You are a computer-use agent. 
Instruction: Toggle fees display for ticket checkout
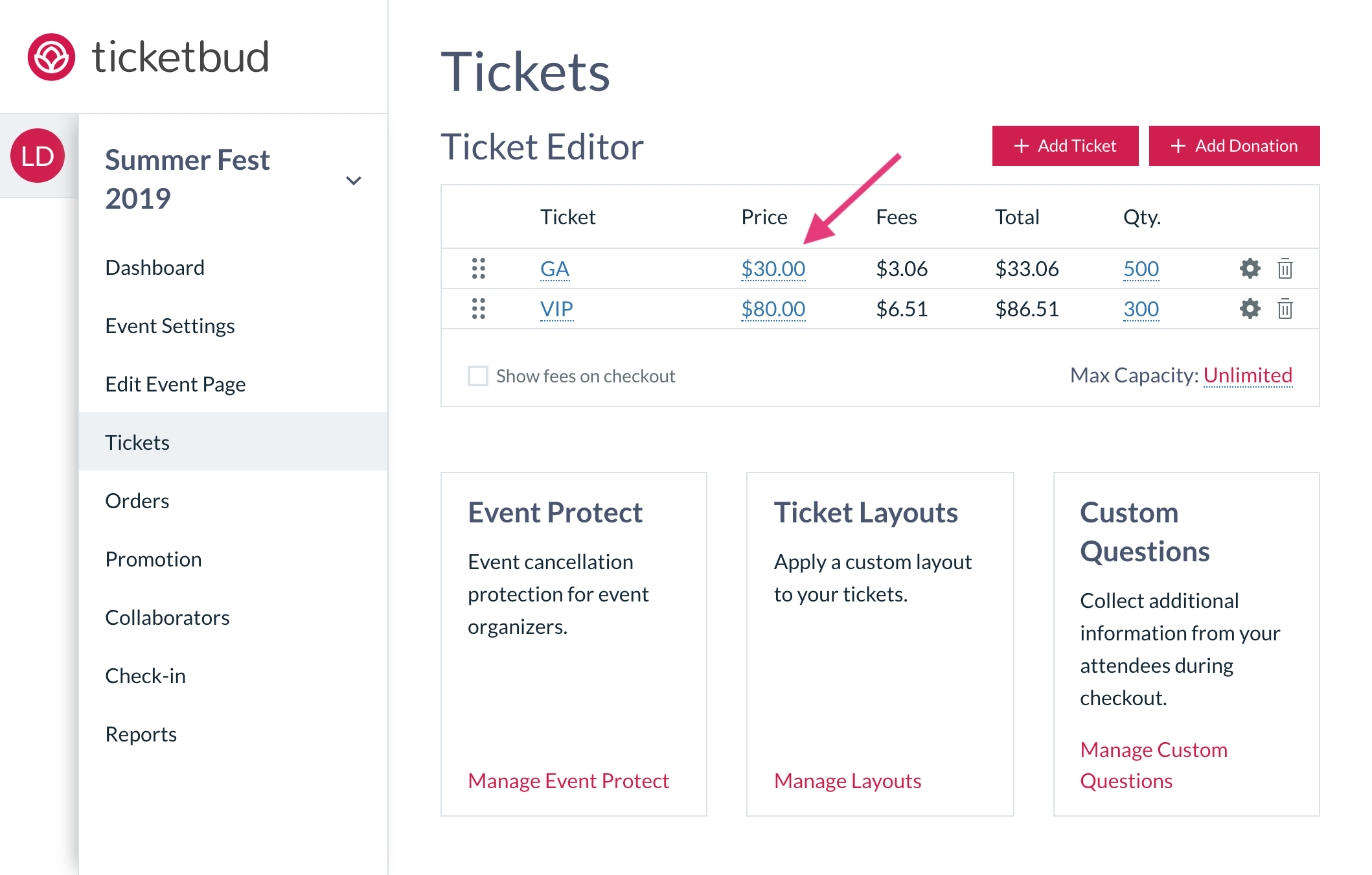[x=477, y=376]
